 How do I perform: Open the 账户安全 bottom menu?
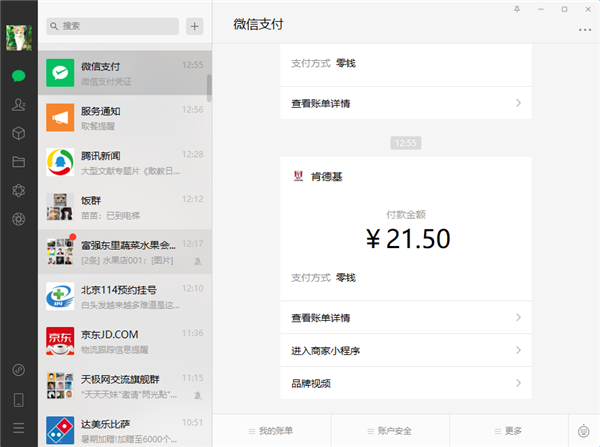390,431
